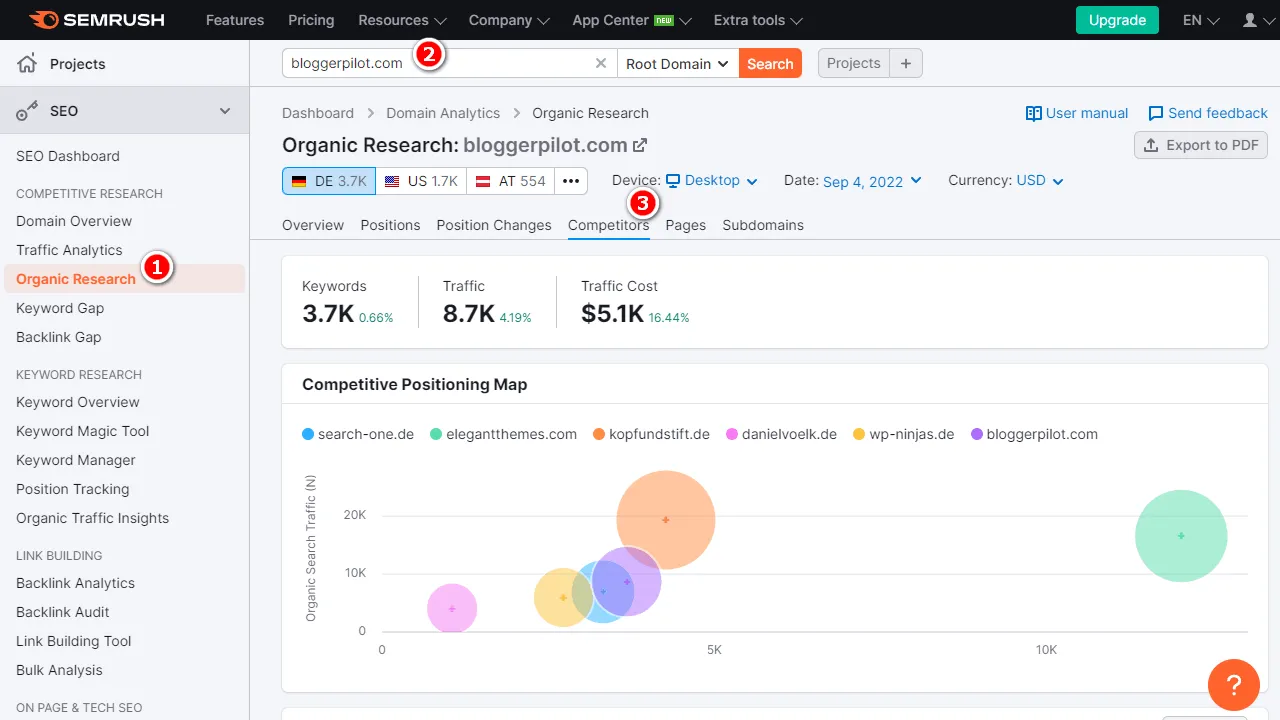
Task: Open the help question mark bubble
Action: [1233, 685]
